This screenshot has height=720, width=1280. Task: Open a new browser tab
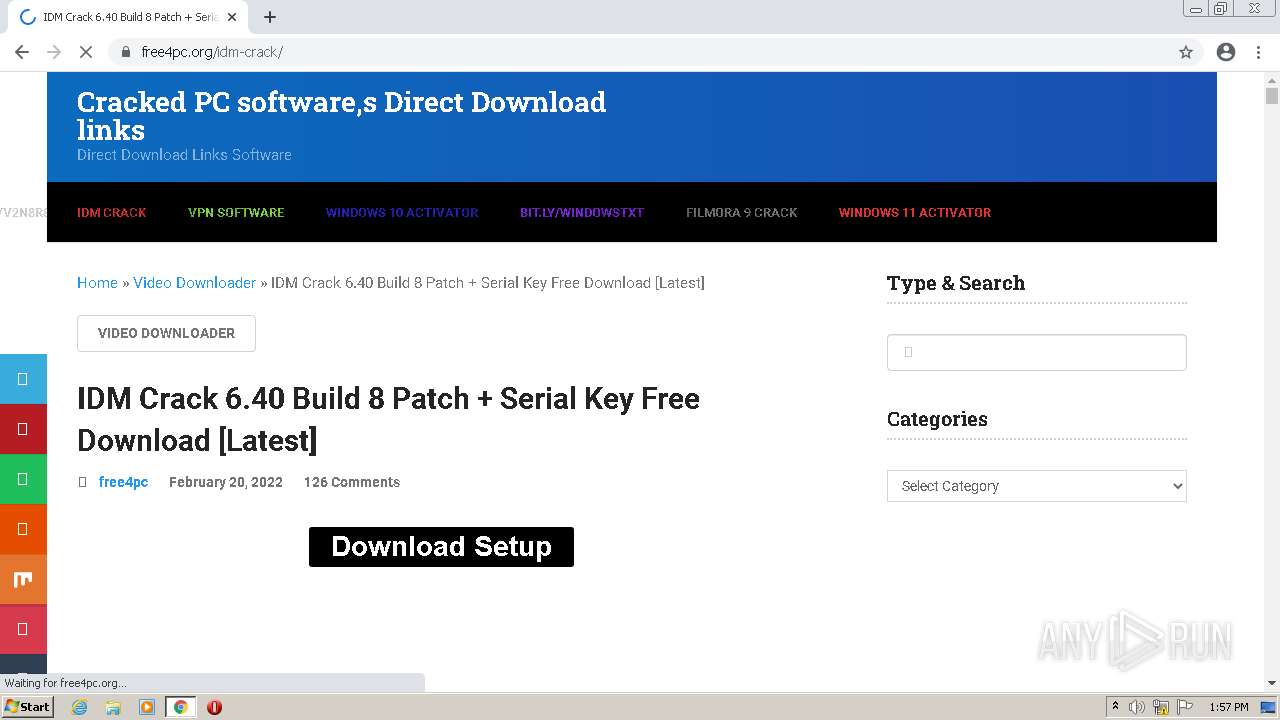pyautogui.click(x=270, y=17)
